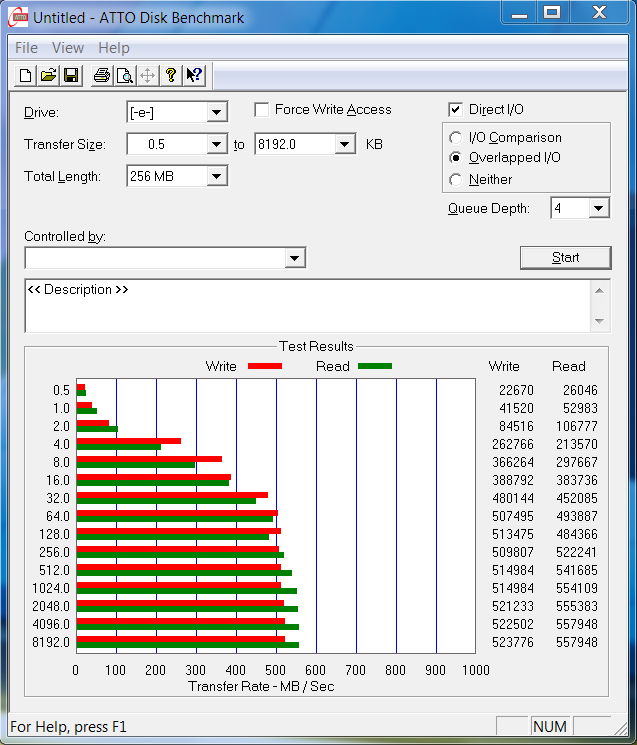
Task: Activate the context help arrow icon
Action: tap(194, 76)
